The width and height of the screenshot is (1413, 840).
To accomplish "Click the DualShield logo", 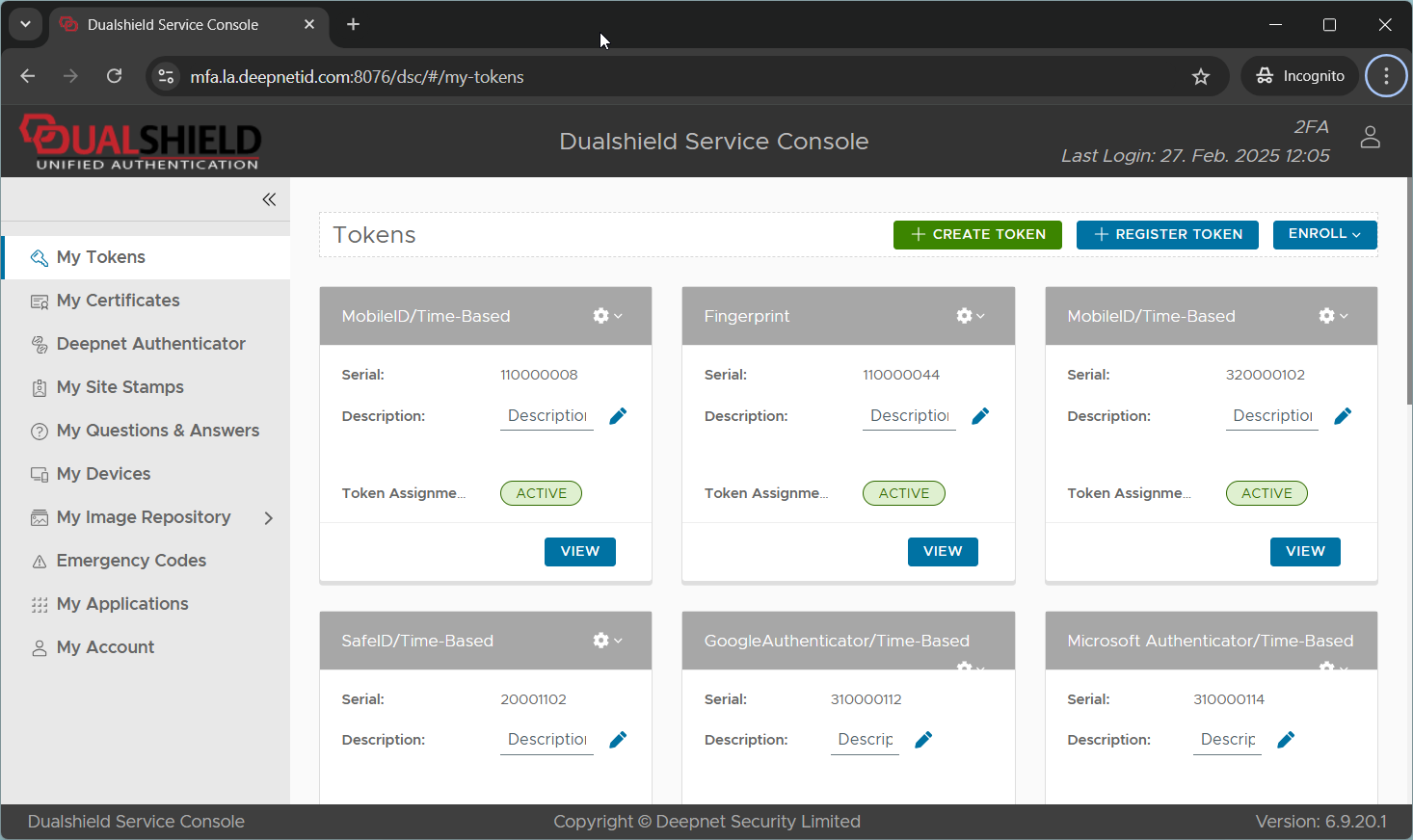I will pyautogui.click(x=141, y=142).
